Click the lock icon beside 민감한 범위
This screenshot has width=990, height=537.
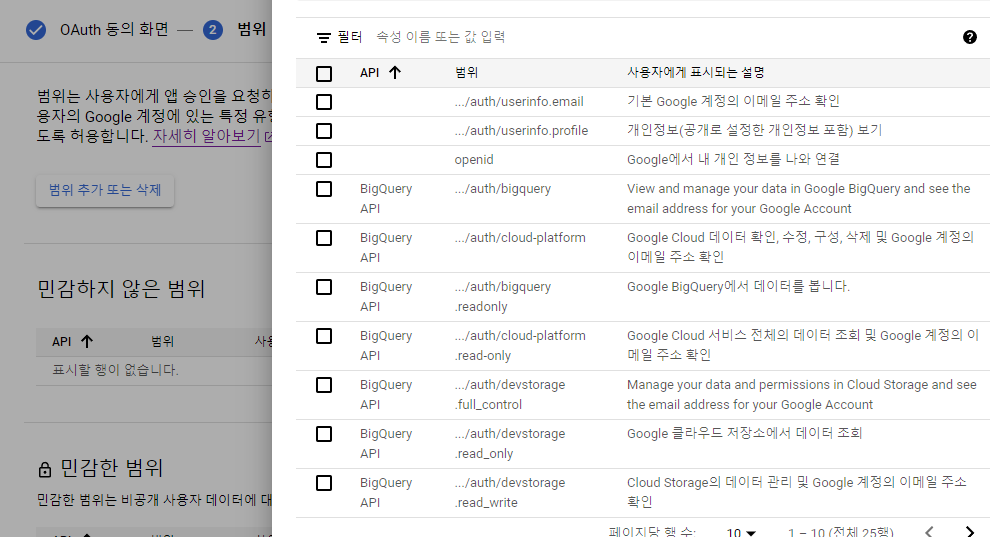click(x=44, y=469)
